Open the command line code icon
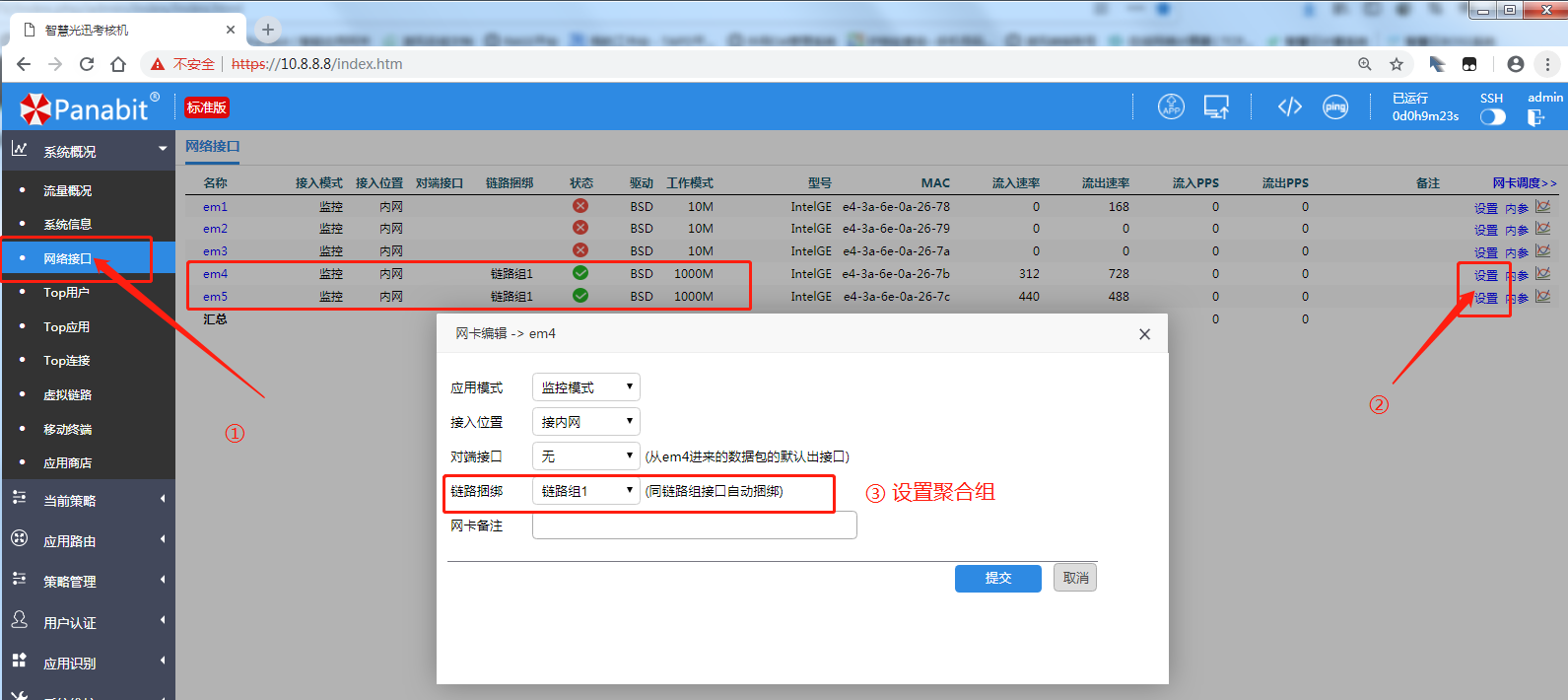This screenshot has width=1568, height=700. point(1289,106)
